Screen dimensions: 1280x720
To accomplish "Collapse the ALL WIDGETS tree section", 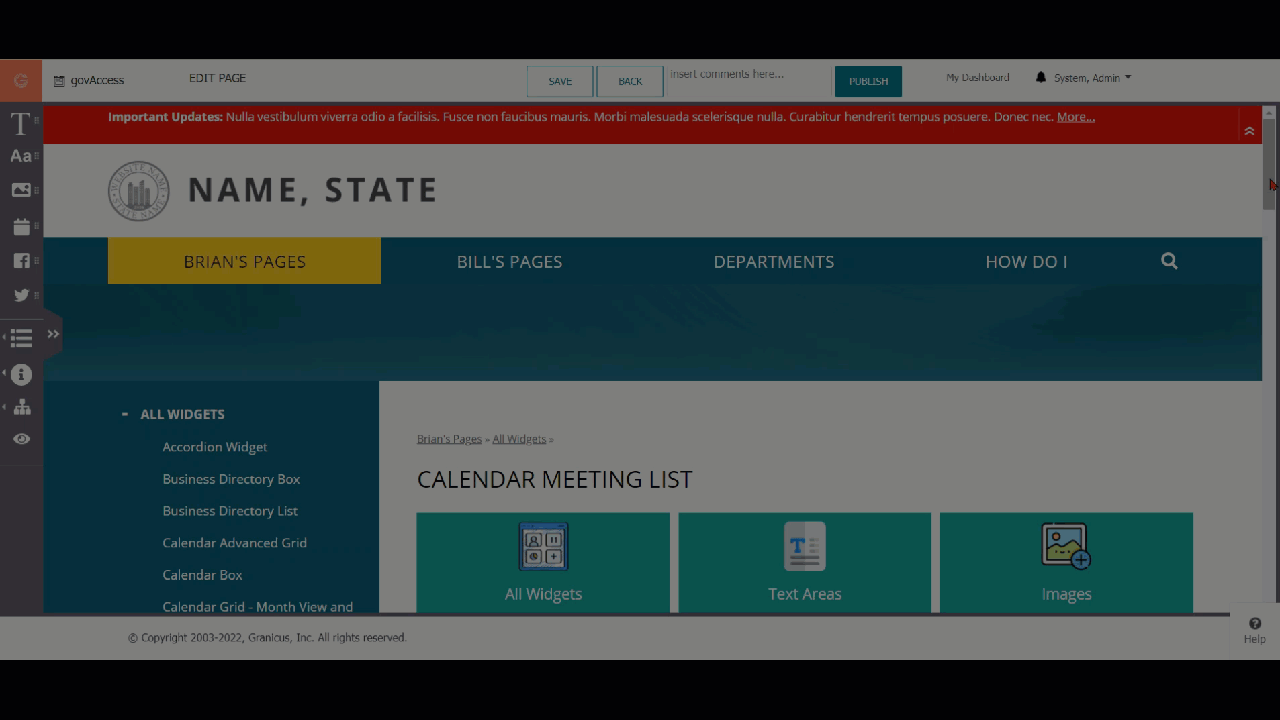I will point(124,414).
